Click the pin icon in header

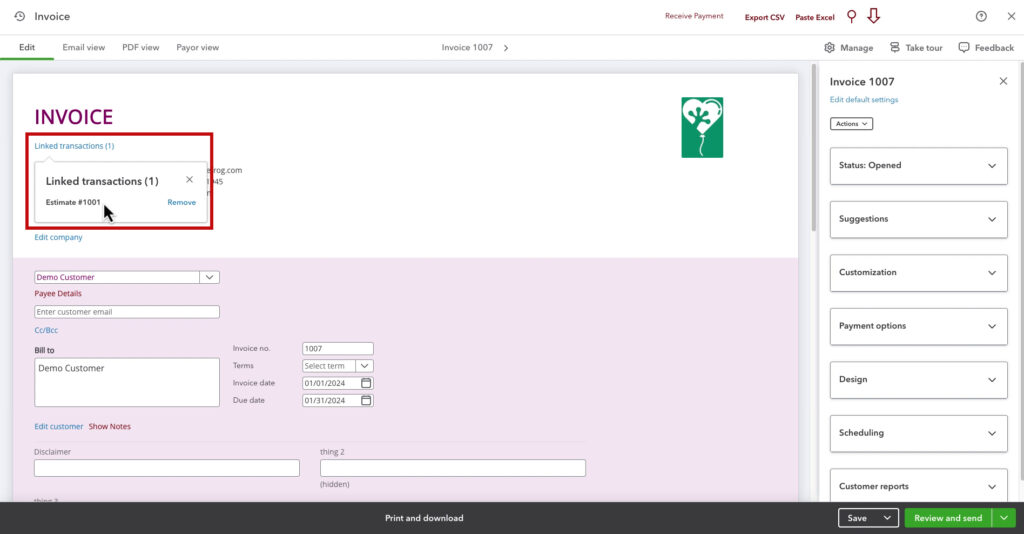tap(852, 16)
